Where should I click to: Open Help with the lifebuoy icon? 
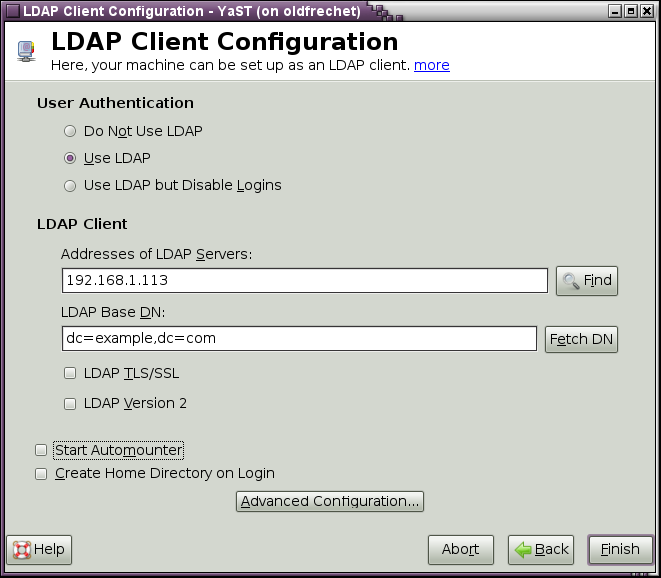coord(38,549)
